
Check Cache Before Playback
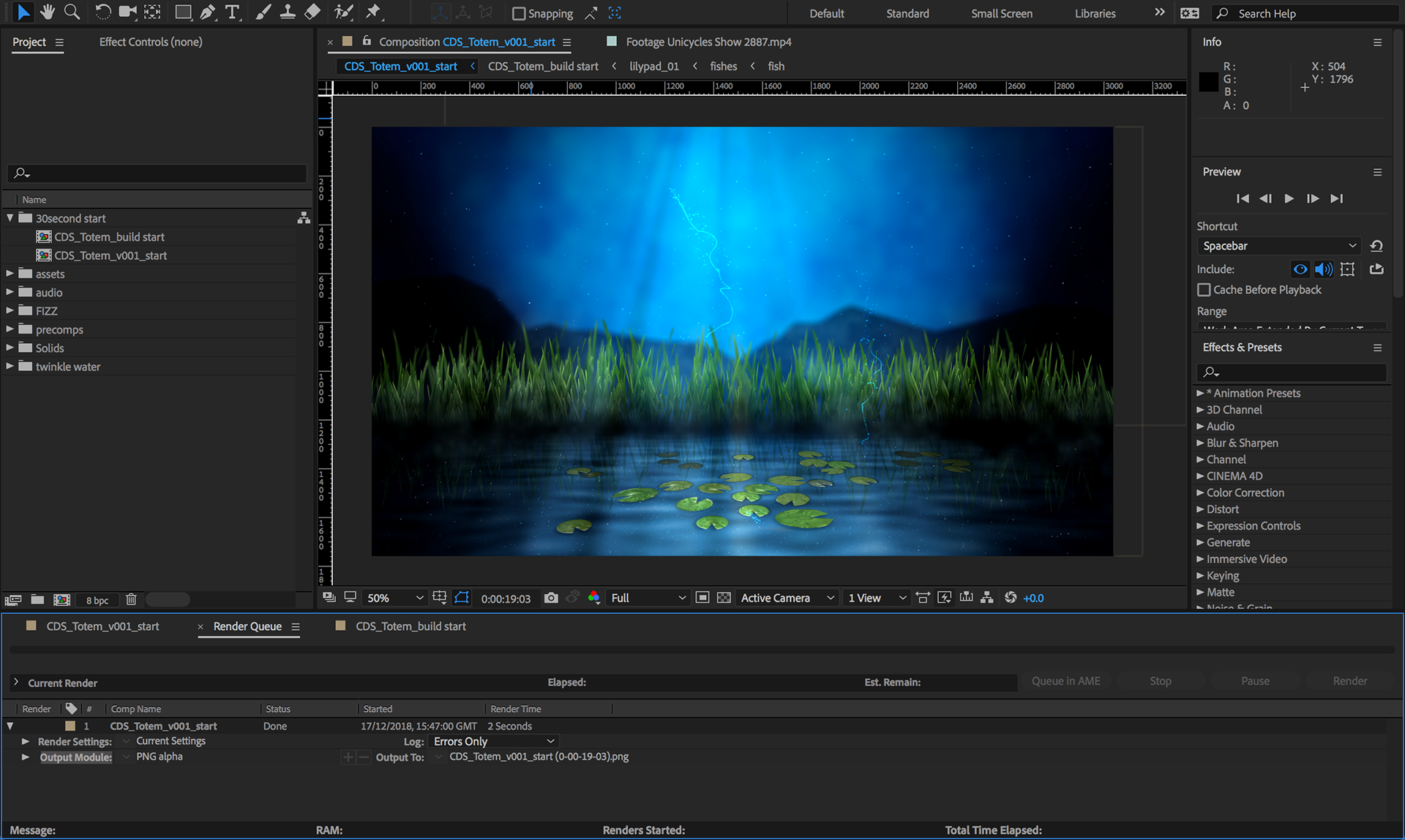[x=1204, y=290]
